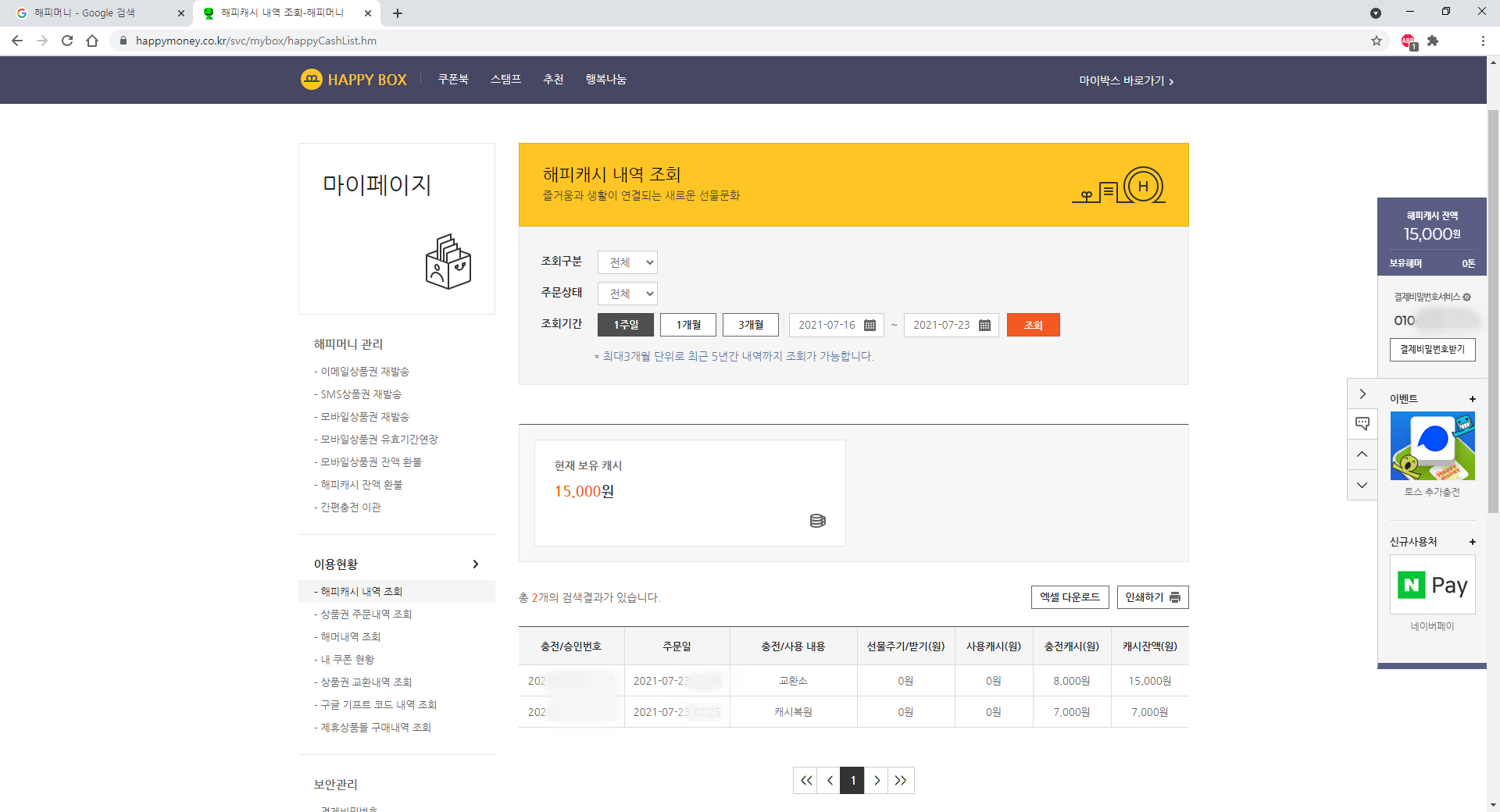This screenshot has width=1500, height=812.
Task: Open a new browser tab with plus
Action: (x=398, y=13)
